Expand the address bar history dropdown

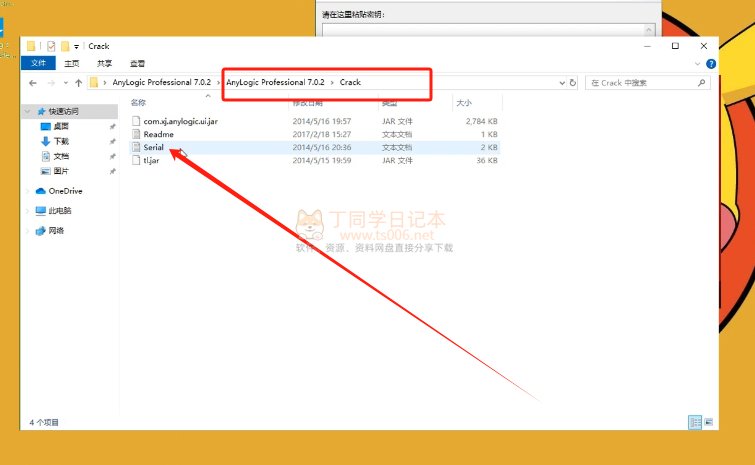tap(562, 83)
